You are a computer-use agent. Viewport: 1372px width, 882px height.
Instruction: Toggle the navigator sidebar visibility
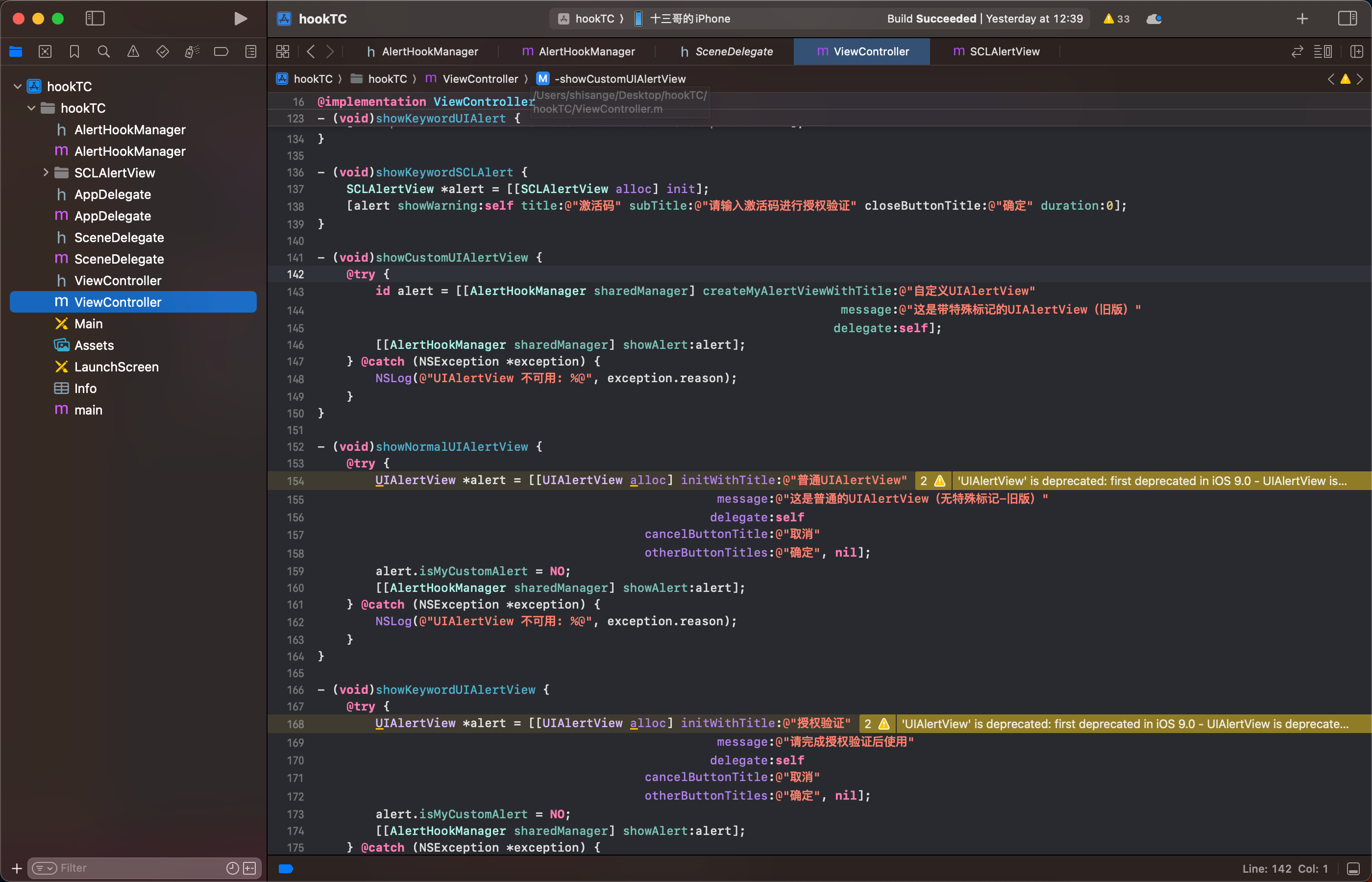pyautogui.click(x=95, y=18)
